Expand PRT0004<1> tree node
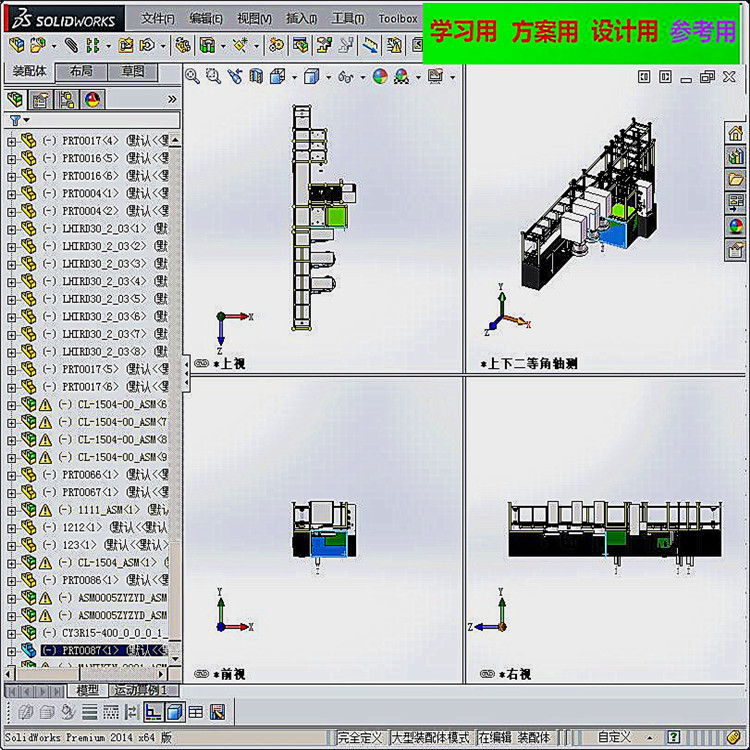750x750 pixels. click(11, 194)
